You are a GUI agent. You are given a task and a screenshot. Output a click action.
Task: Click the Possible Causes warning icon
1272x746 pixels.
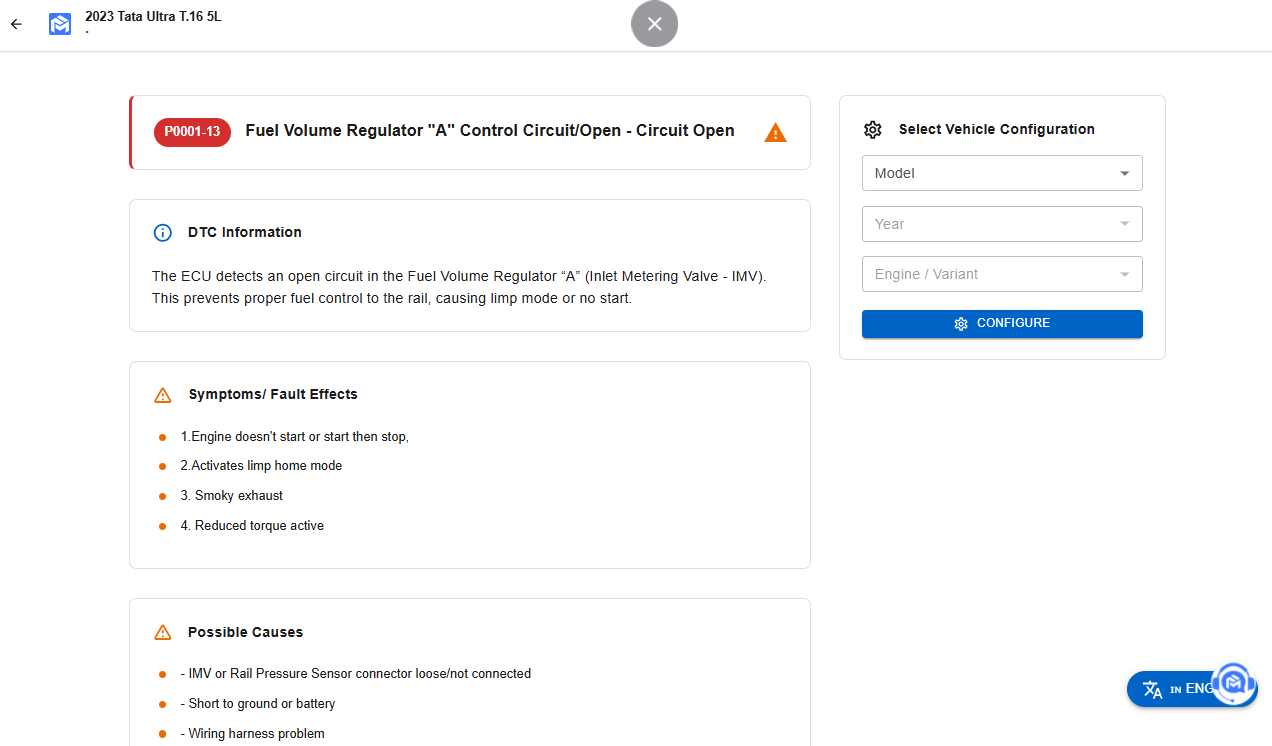click(163, 633)
